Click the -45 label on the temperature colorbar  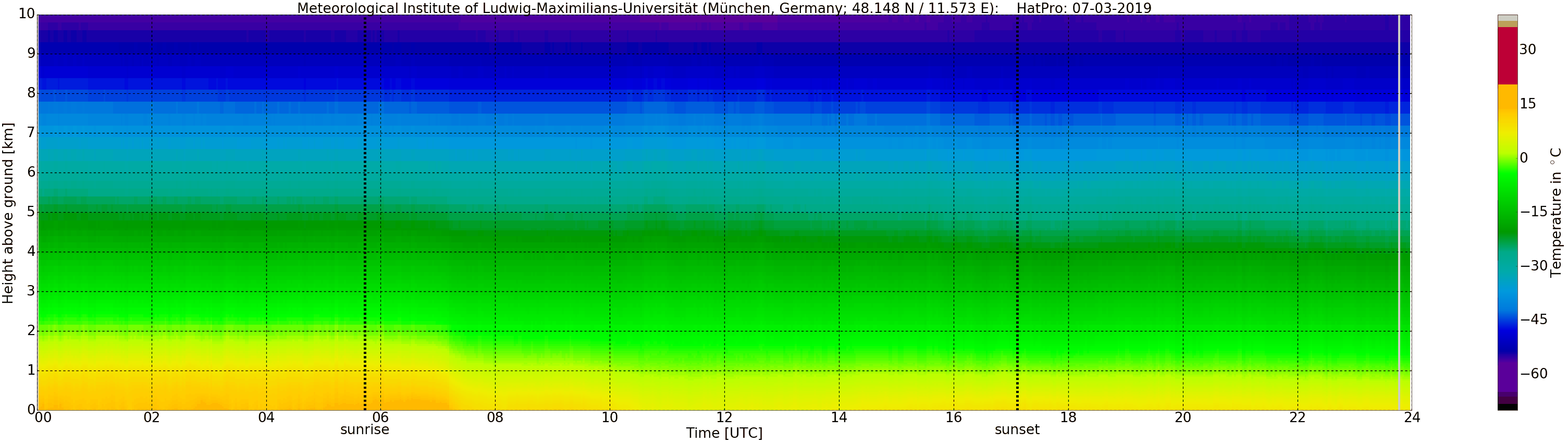[x=1533, y=320]
